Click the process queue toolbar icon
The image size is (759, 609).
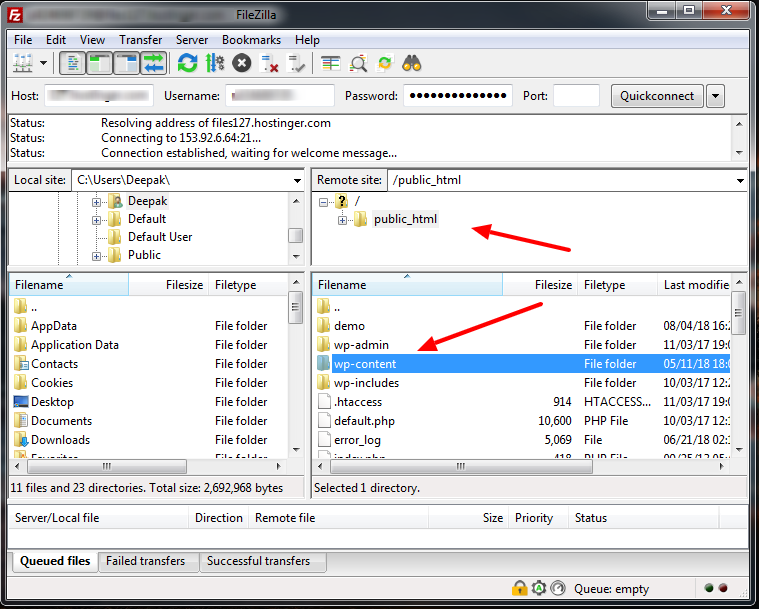point(214,63)
